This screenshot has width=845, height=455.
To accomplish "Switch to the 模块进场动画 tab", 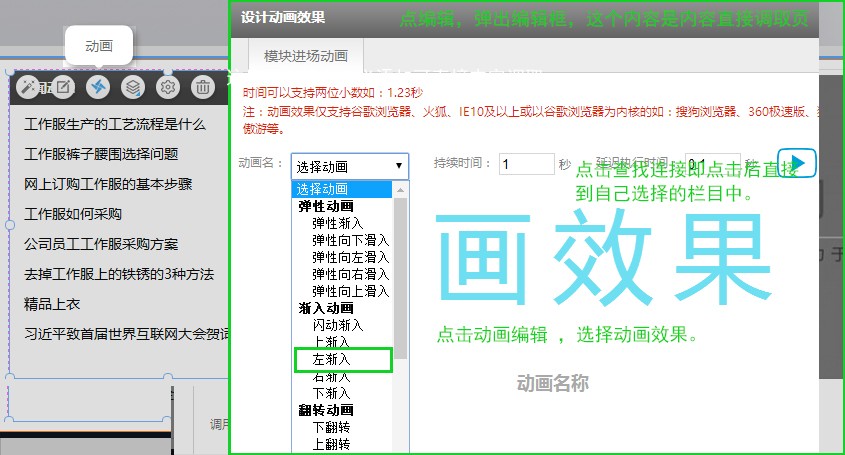I will pyautogui.click(x=306, y=55).
